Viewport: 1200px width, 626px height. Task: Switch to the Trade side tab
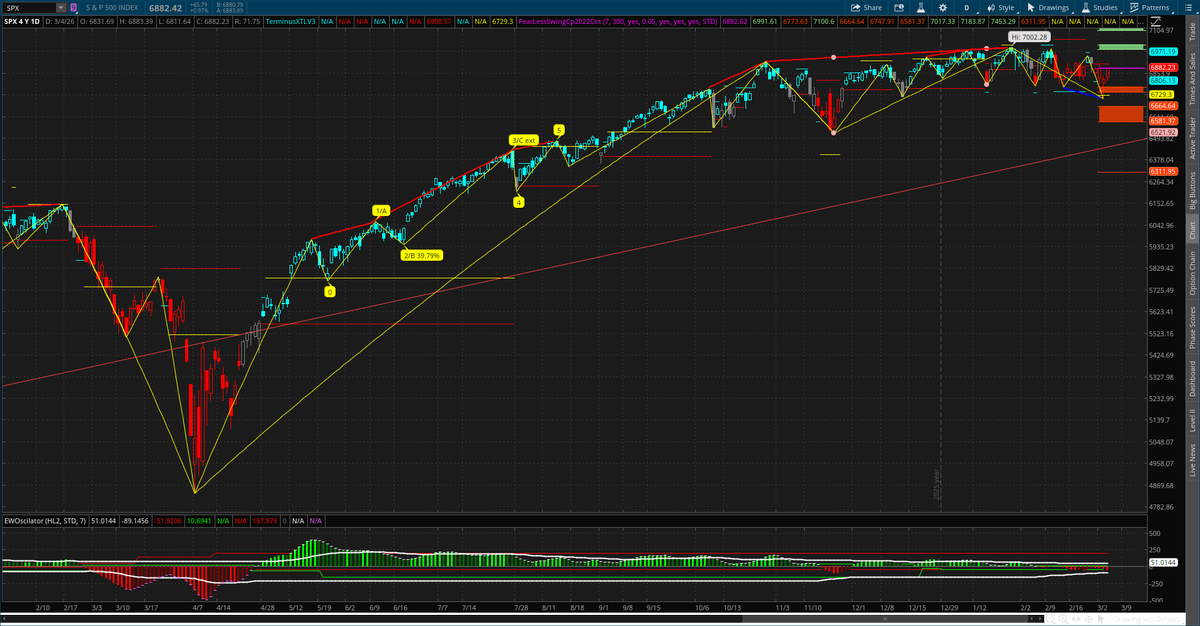pyautogui.click(x=1191, y=31)
